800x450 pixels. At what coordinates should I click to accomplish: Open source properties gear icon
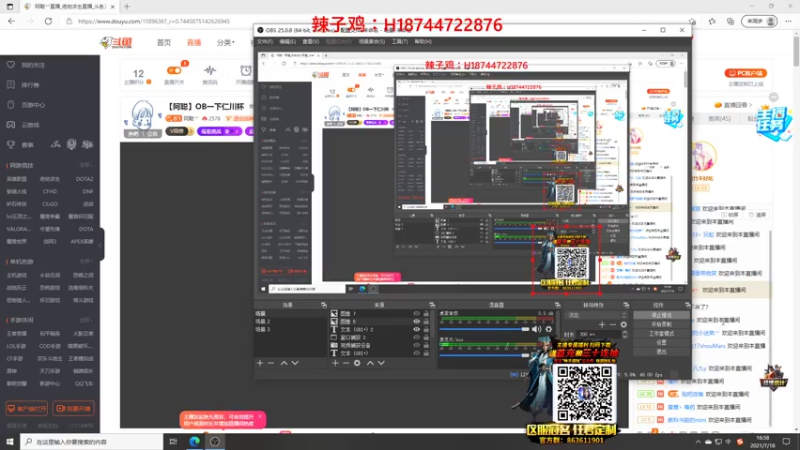tap(357, 363)
